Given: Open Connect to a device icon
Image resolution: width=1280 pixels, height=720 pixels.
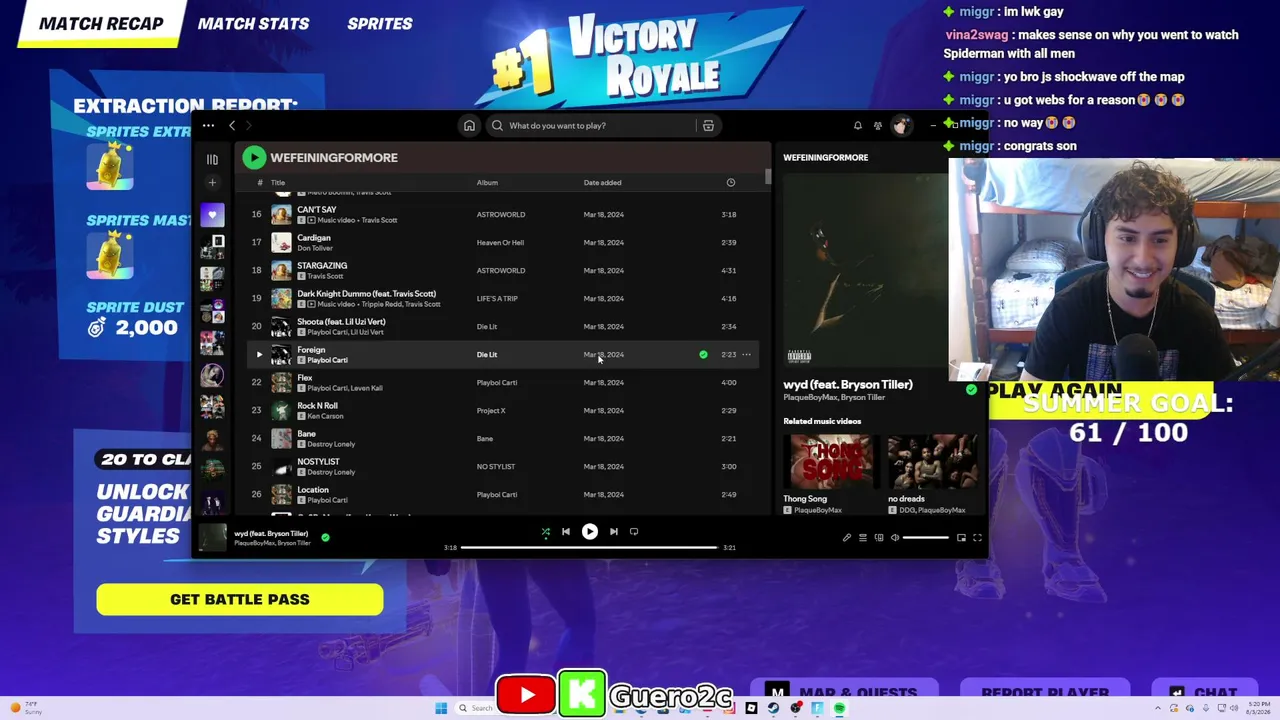Looking at the screenshot, I should [879, 538].
